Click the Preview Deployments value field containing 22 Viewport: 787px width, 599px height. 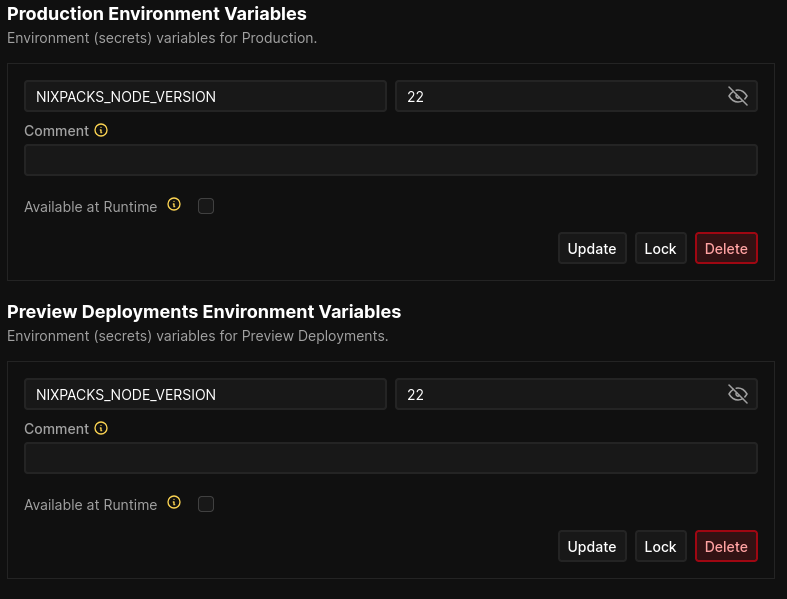(x=560, y=394)
